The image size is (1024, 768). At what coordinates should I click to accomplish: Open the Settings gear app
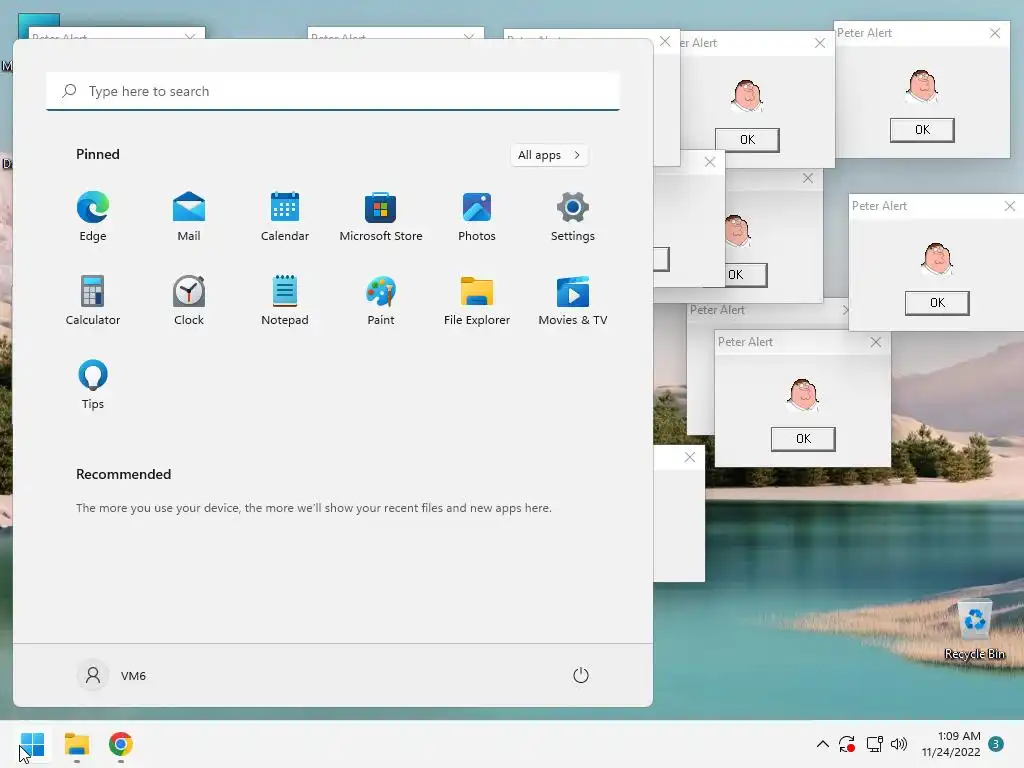[573, 217]
